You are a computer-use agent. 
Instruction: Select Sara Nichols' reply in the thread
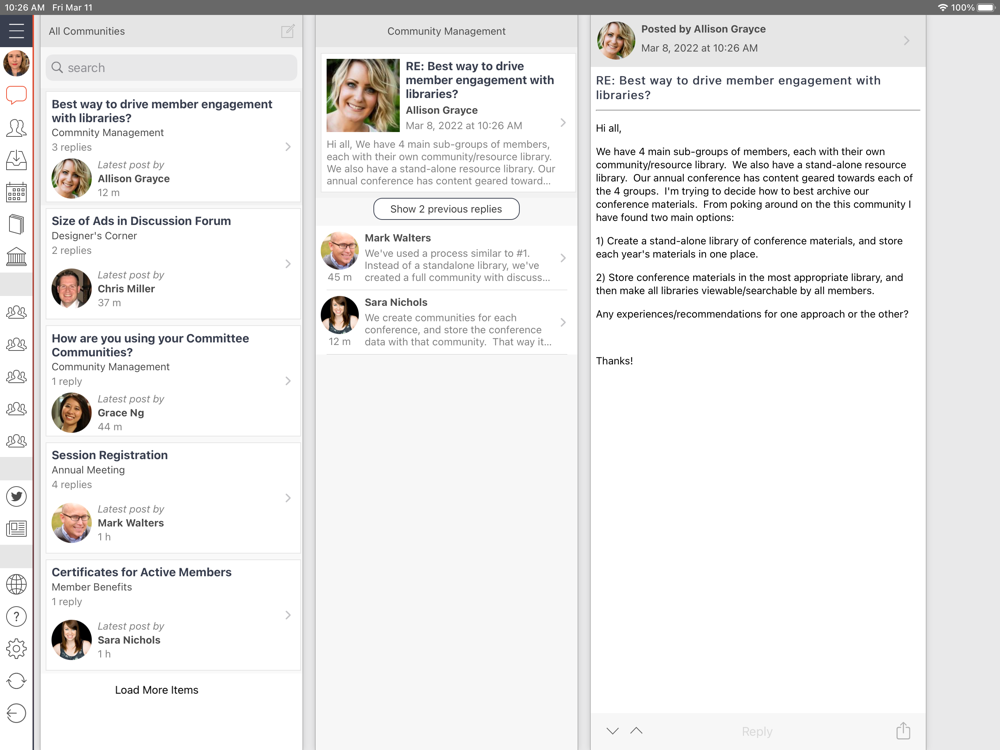coord(446,322)
